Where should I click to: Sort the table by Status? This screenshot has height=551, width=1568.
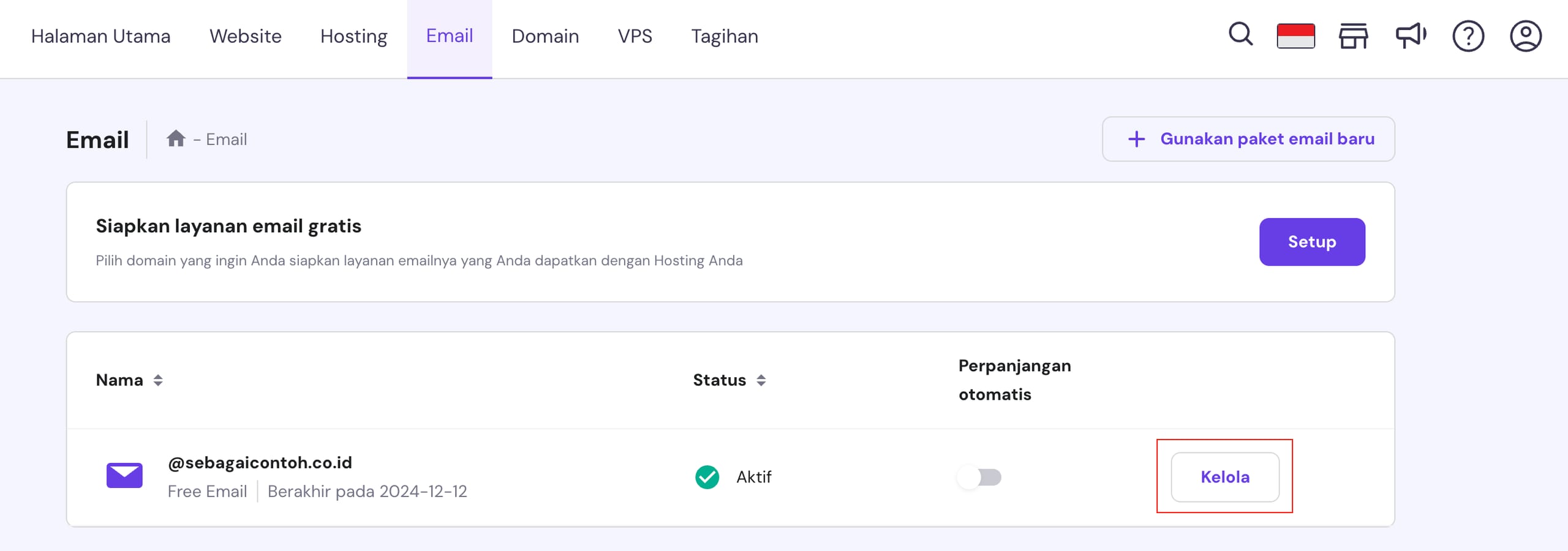[761, 380]
